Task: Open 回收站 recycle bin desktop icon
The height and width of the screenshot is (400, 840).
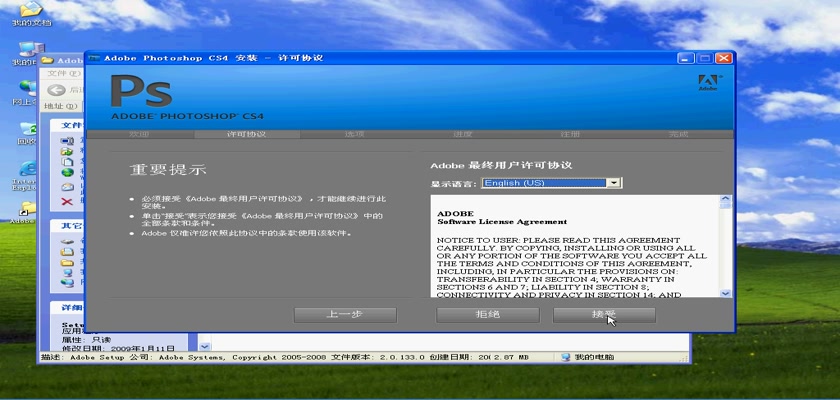Action: (x=25, y=134)
